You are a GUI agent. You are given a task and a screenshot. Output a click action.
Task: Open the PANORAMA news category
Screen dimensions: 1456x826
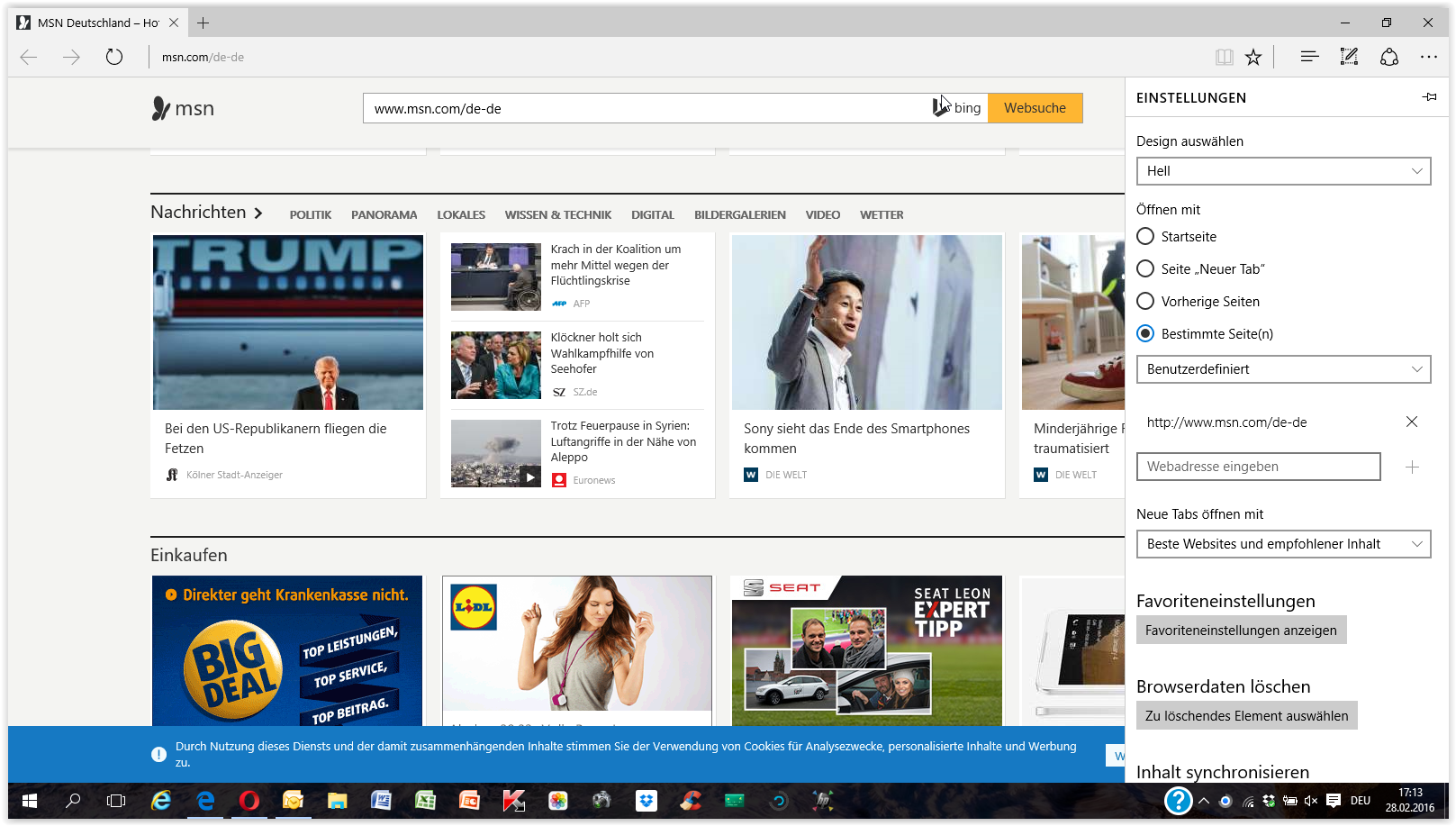point(384,215)
